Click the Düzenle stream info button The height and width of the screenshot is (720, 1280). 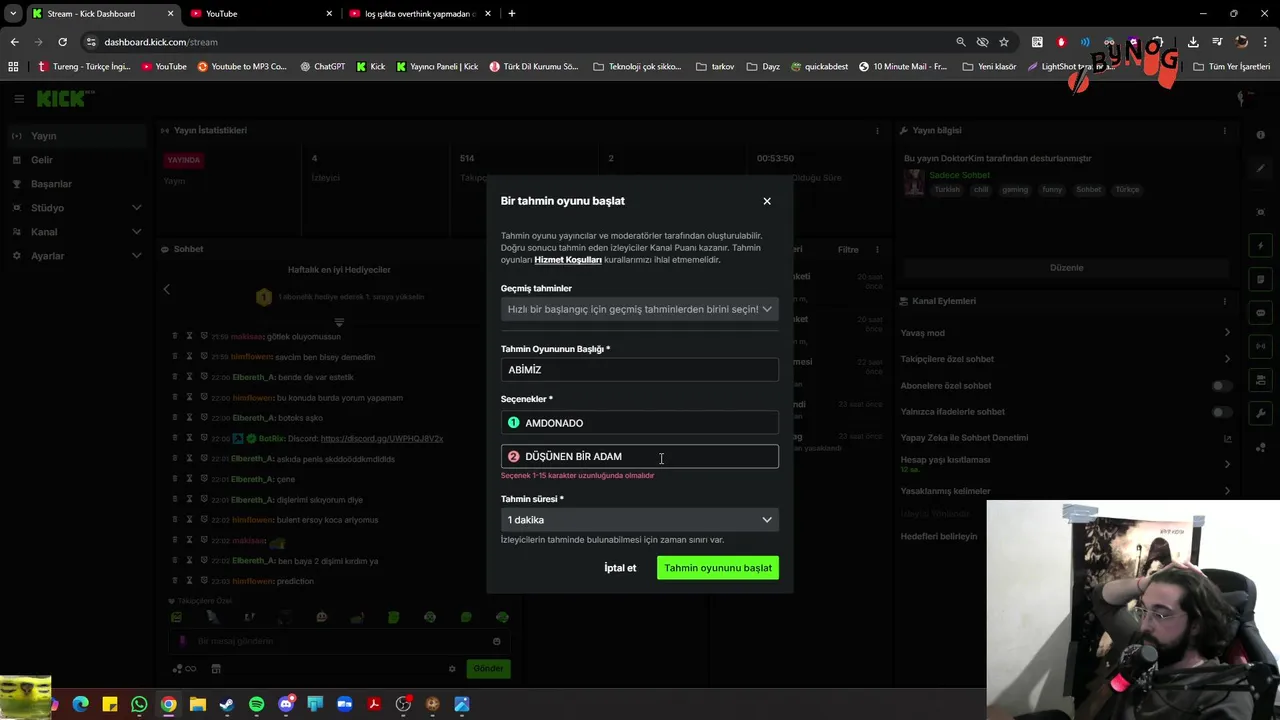pyautogui.click(x=1066, y=268)
